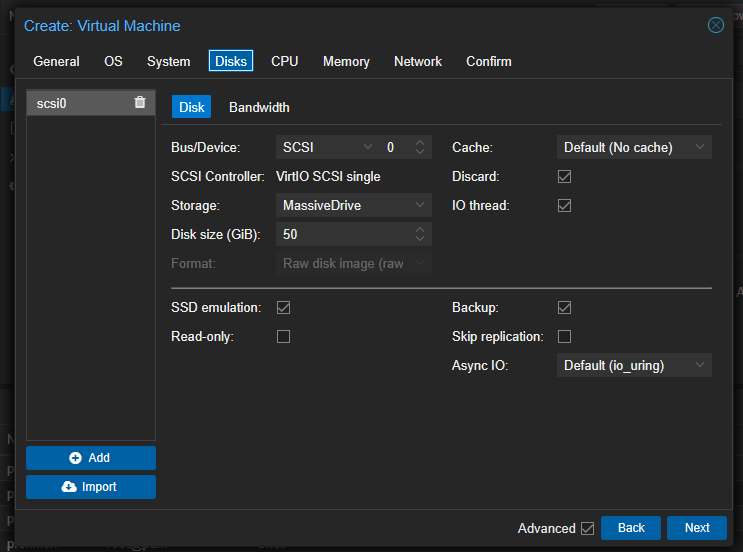Select the Disk sub-tab
Screen dimensions: 743x552
(x=191, y=107)
